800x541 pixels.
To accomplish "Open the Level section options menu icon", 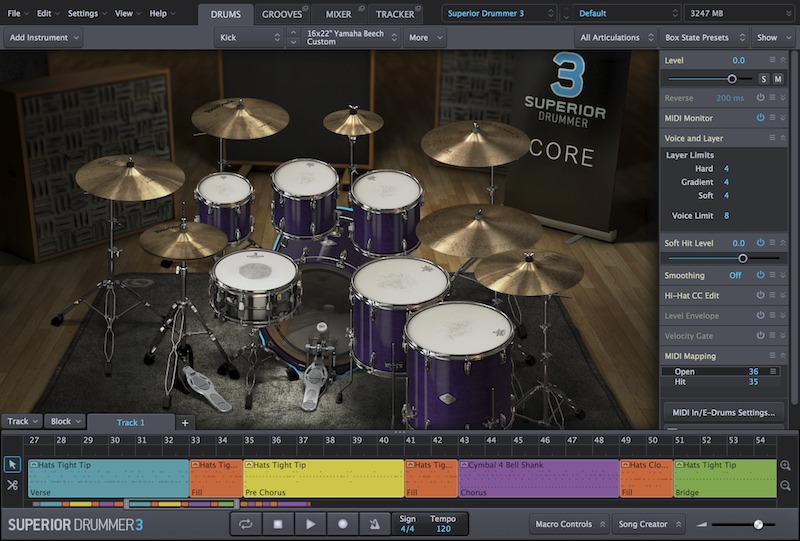I will (772, 60).
